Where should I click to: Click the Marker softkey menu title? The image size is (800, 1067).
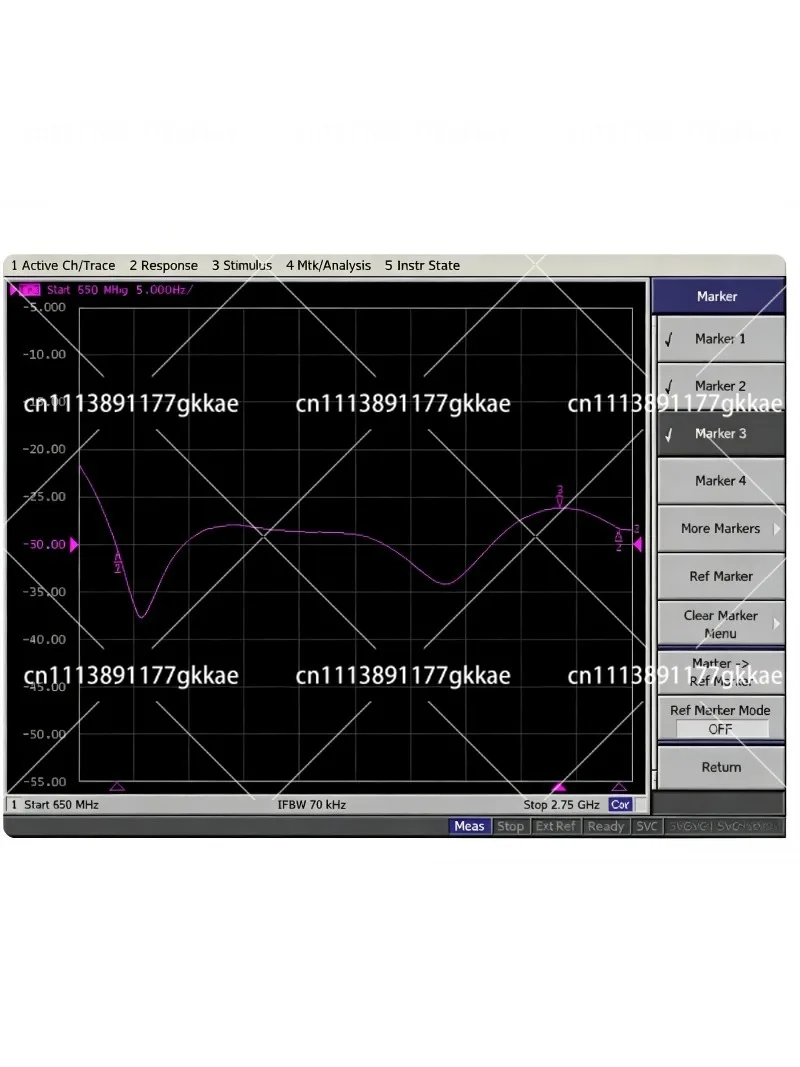click(x=717, y=297)
